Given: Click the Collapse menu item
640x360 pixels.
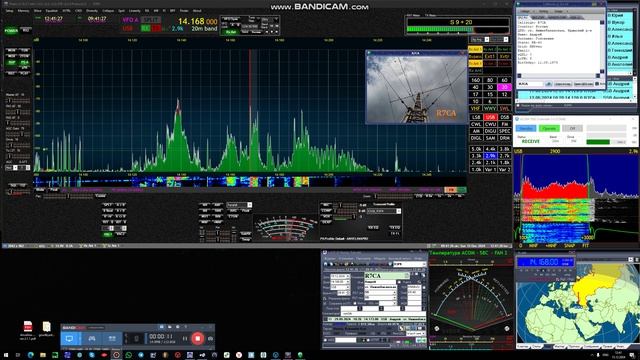Looking at the screenshot, I should [x=108, y=11].
